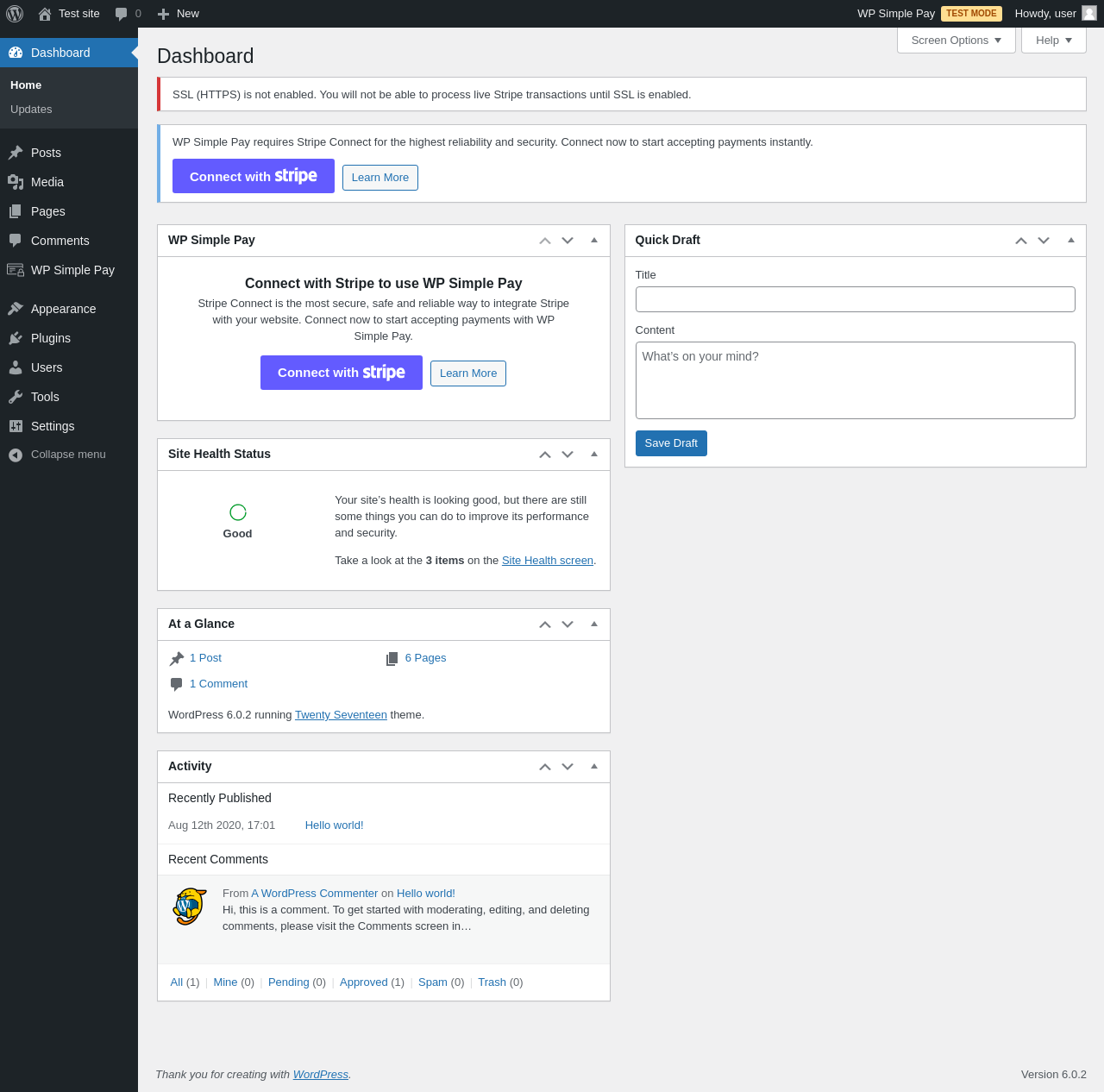This screenshot has width=1104, height=1092.
Task: Open Hello world! under Recently Published
Action: (x=335, y=825)
